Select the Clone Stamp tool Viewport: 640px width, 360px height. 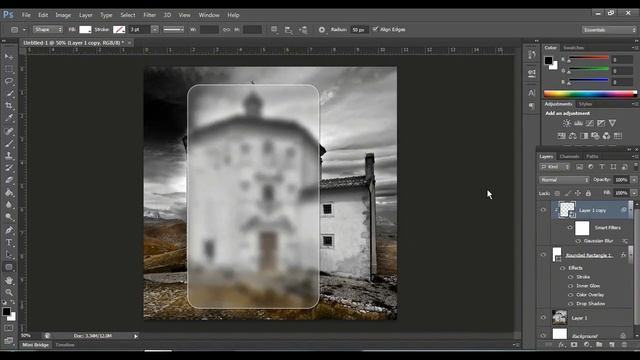pos(9,156)
